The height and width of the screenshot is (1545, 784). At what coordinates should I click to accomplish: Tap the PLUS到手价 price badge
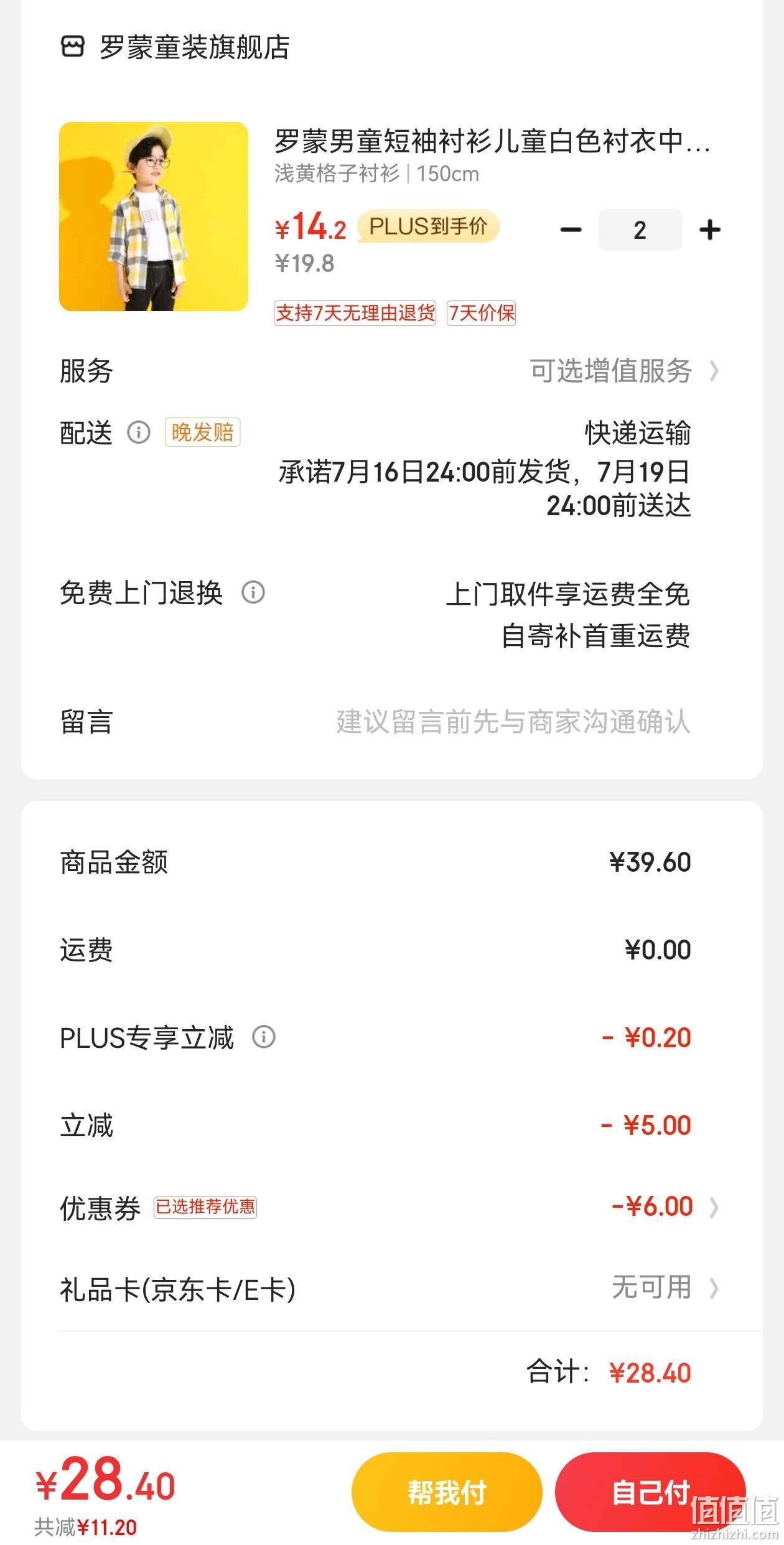428,226
